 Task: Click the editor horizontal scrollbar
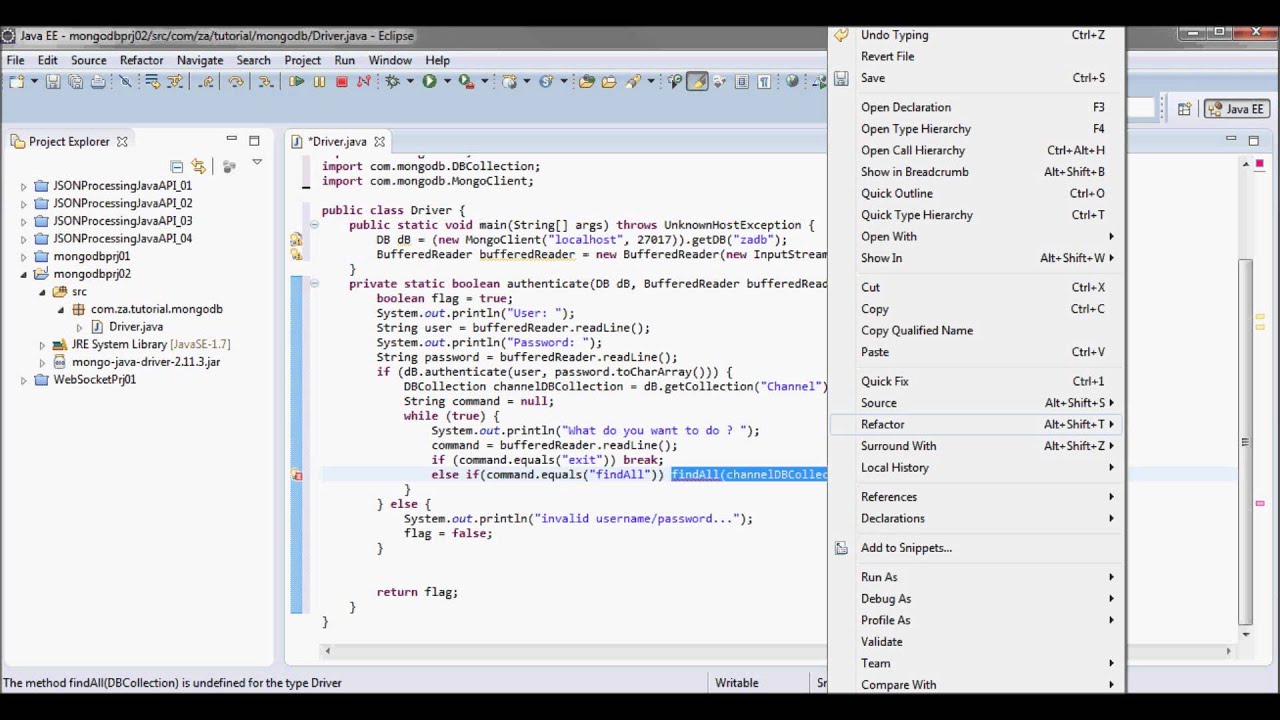pos(778,651)
